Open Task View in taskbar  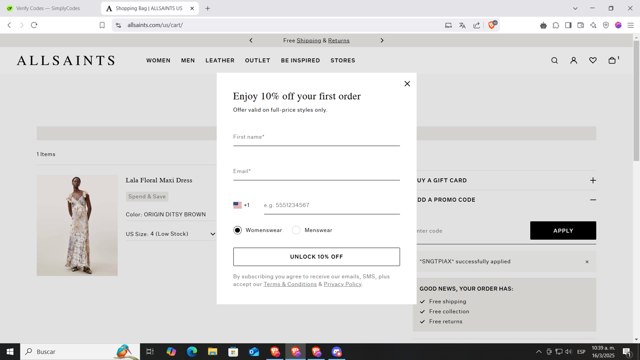150,351
